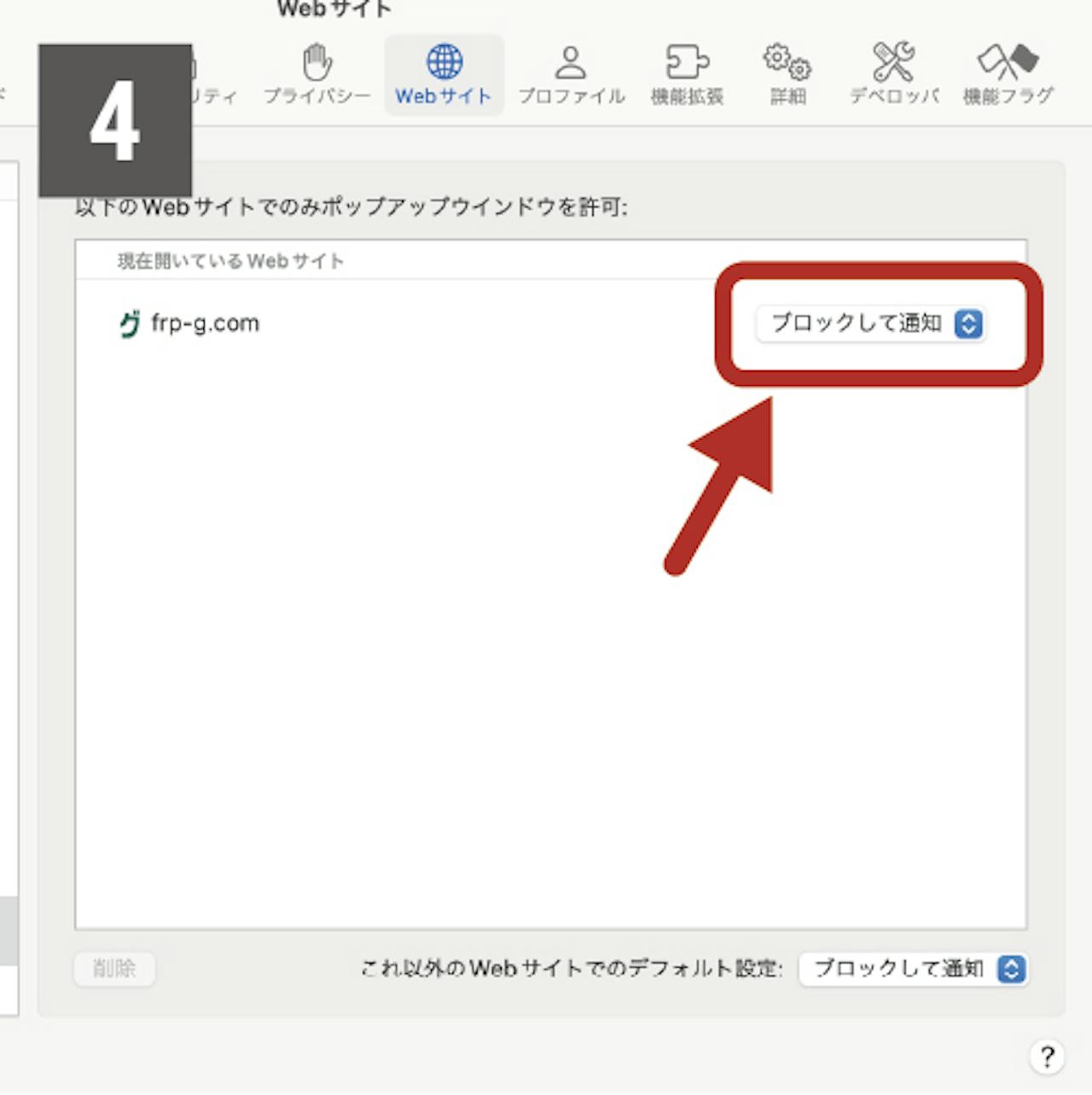Image resolution: width=1092 pixels, height=1095 pixels.
Task: Click the Web サイト window title text
Action: click(334, 9)
